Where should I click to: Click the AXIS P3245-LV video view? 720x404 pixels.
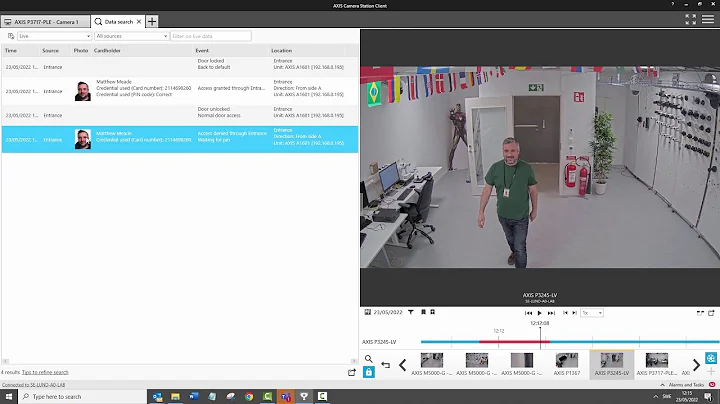click(540, 168)
